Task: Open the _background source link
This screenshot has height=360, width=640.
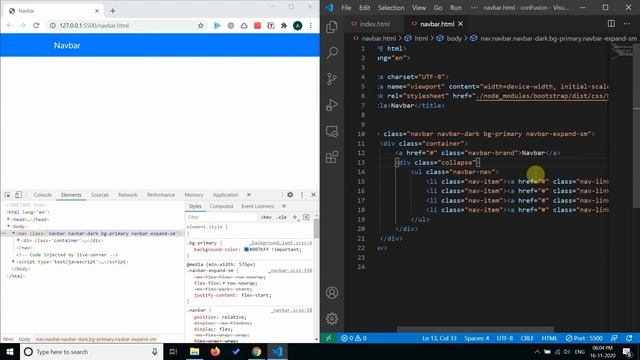Action: tap(280, 243)
